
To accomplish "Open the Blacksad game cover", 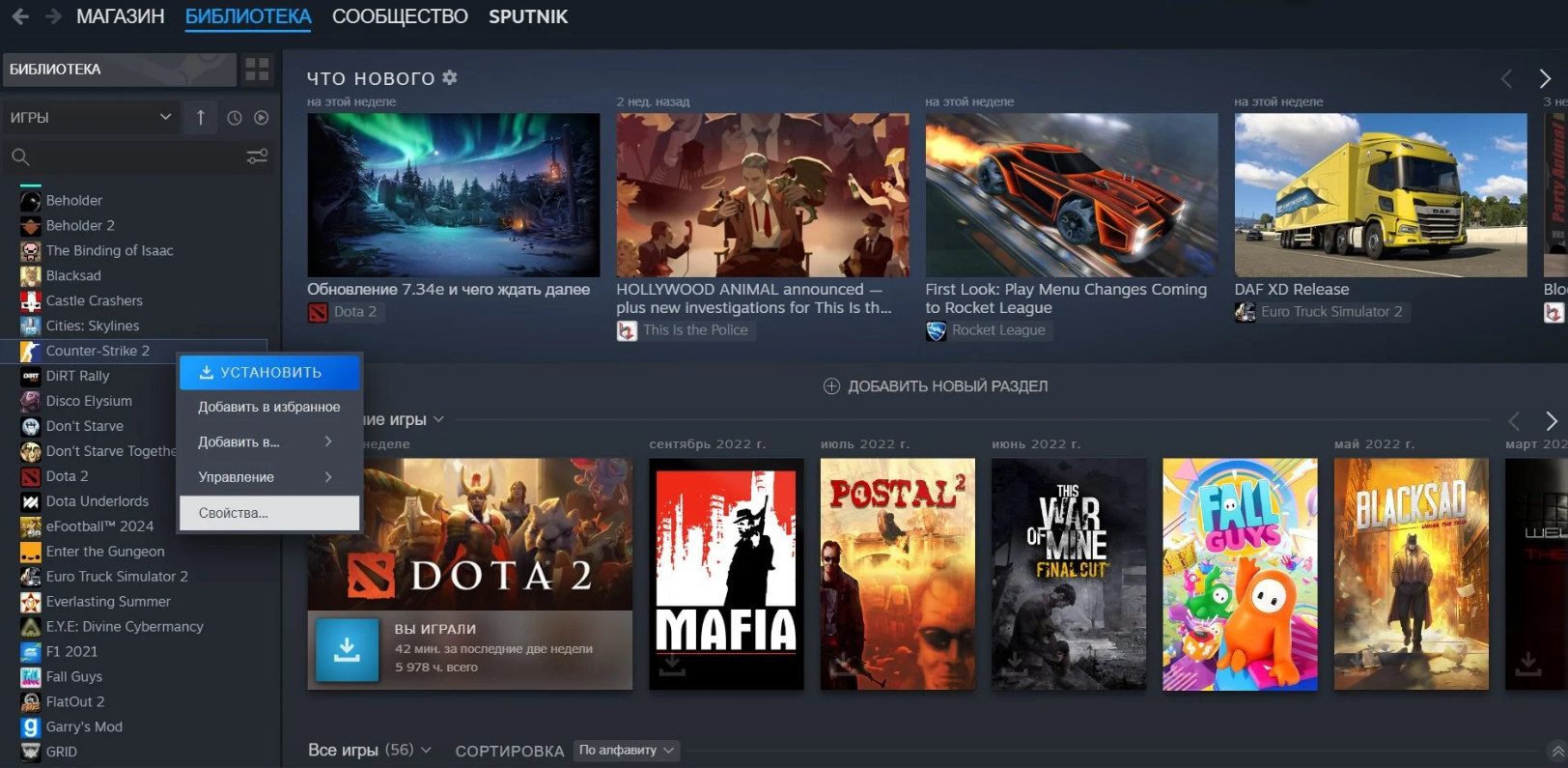I will [1412, 575].
